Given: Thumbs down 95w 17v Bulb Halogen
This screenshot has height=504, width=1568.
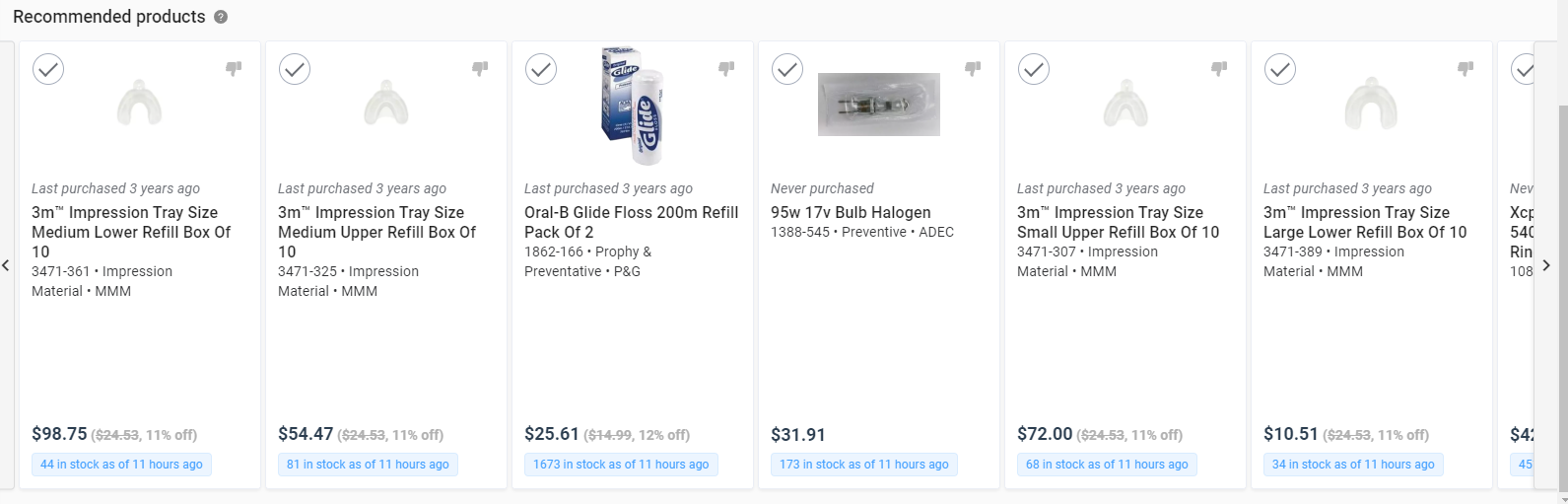Looking at the screenshot, I should pos(973,68).
